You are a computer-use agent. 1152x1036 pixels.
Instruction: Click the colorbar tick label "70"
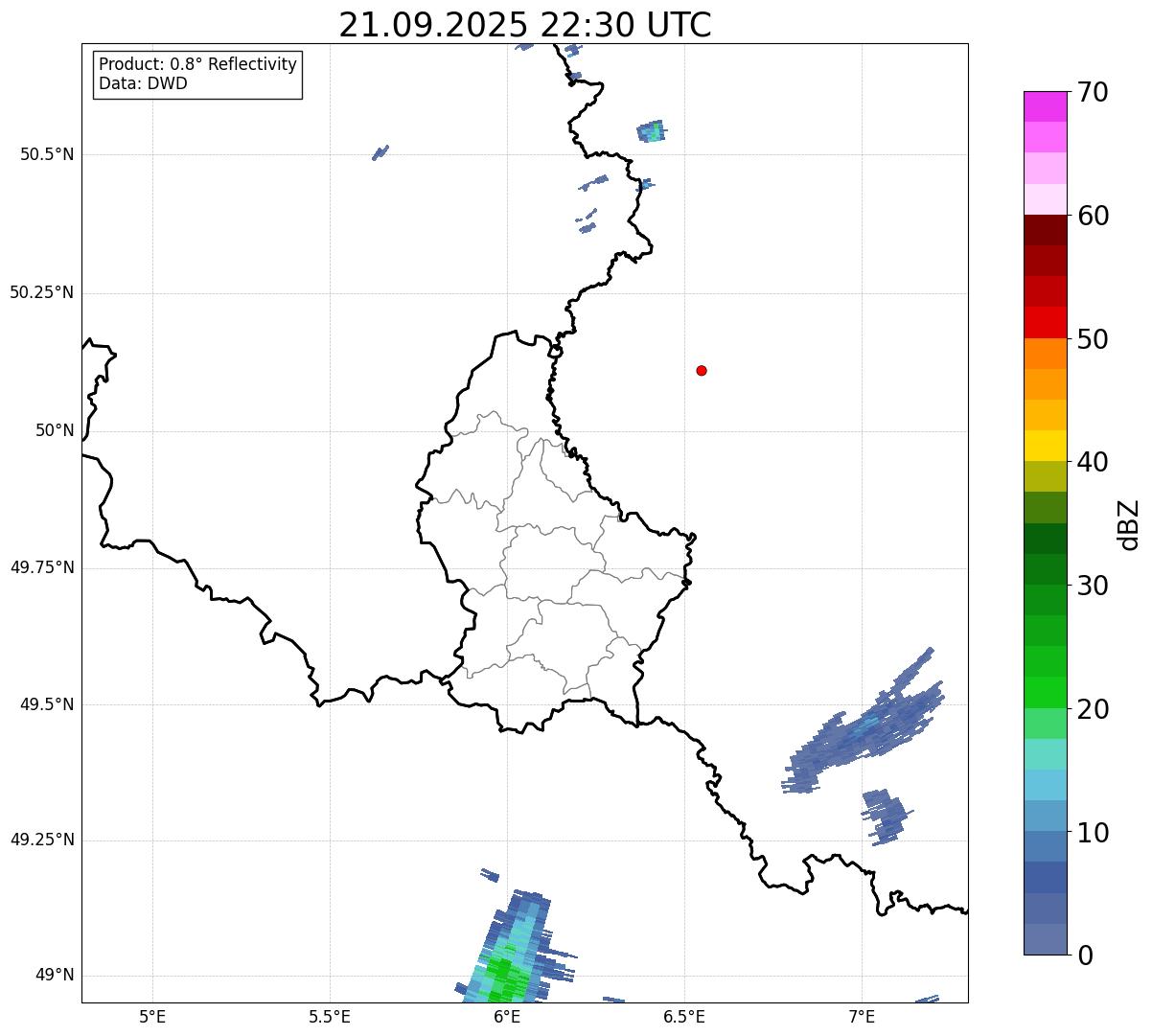1092,93
